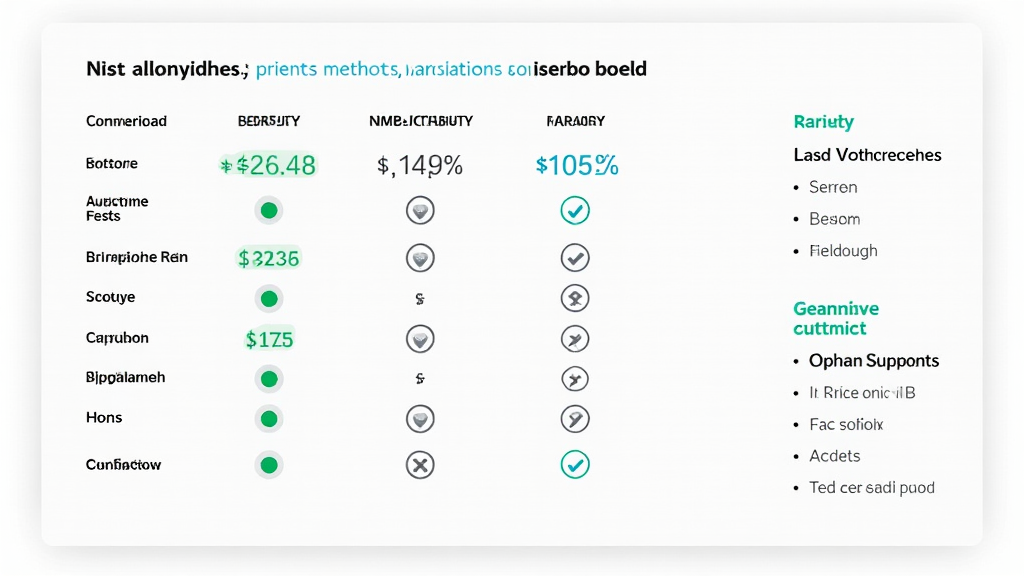Click the FARADRY column header

click(575, 121)
